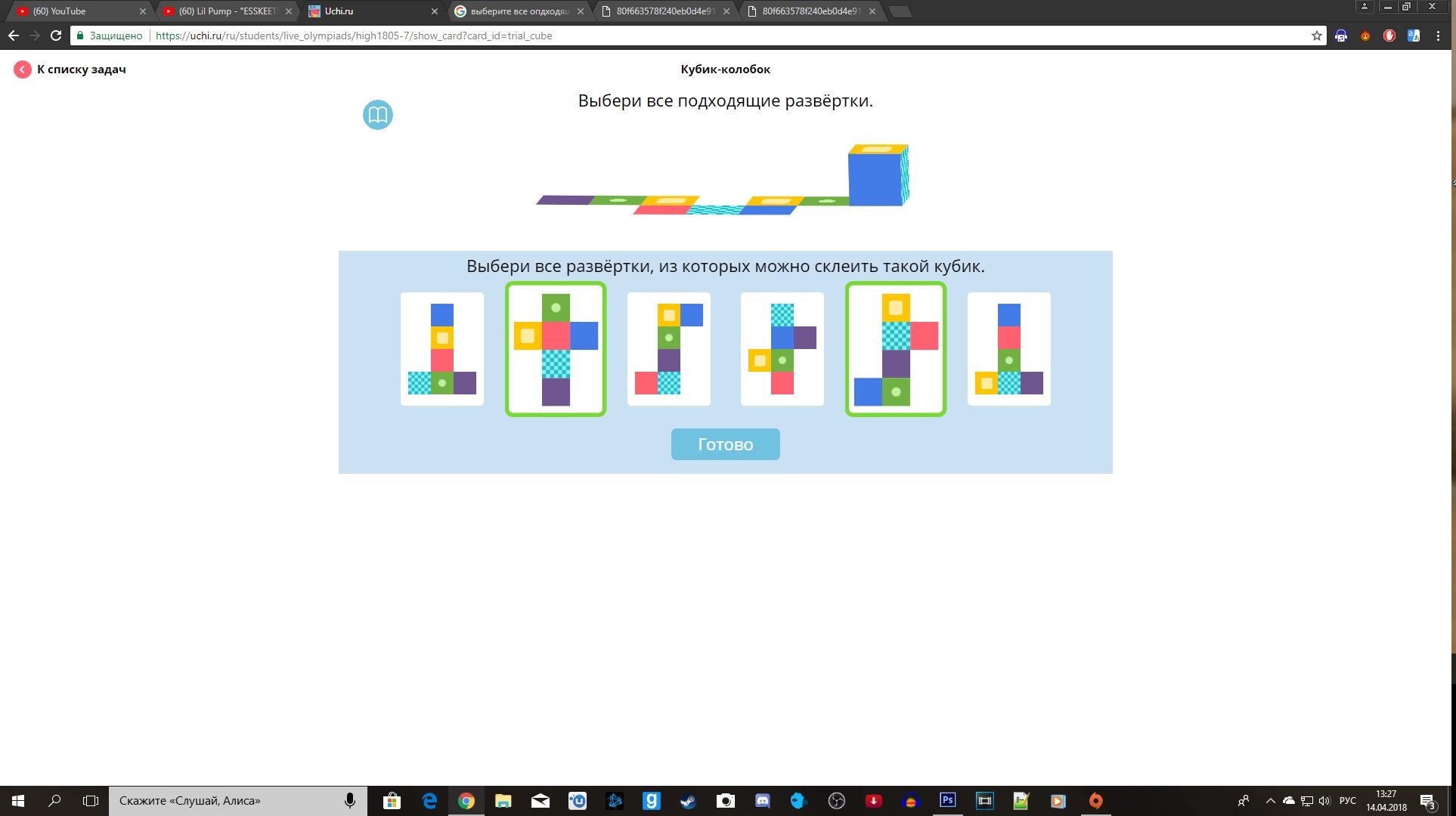Click the red back arrow icon
The height and width of the screenshot is (816, 1456).
[23, 70]
